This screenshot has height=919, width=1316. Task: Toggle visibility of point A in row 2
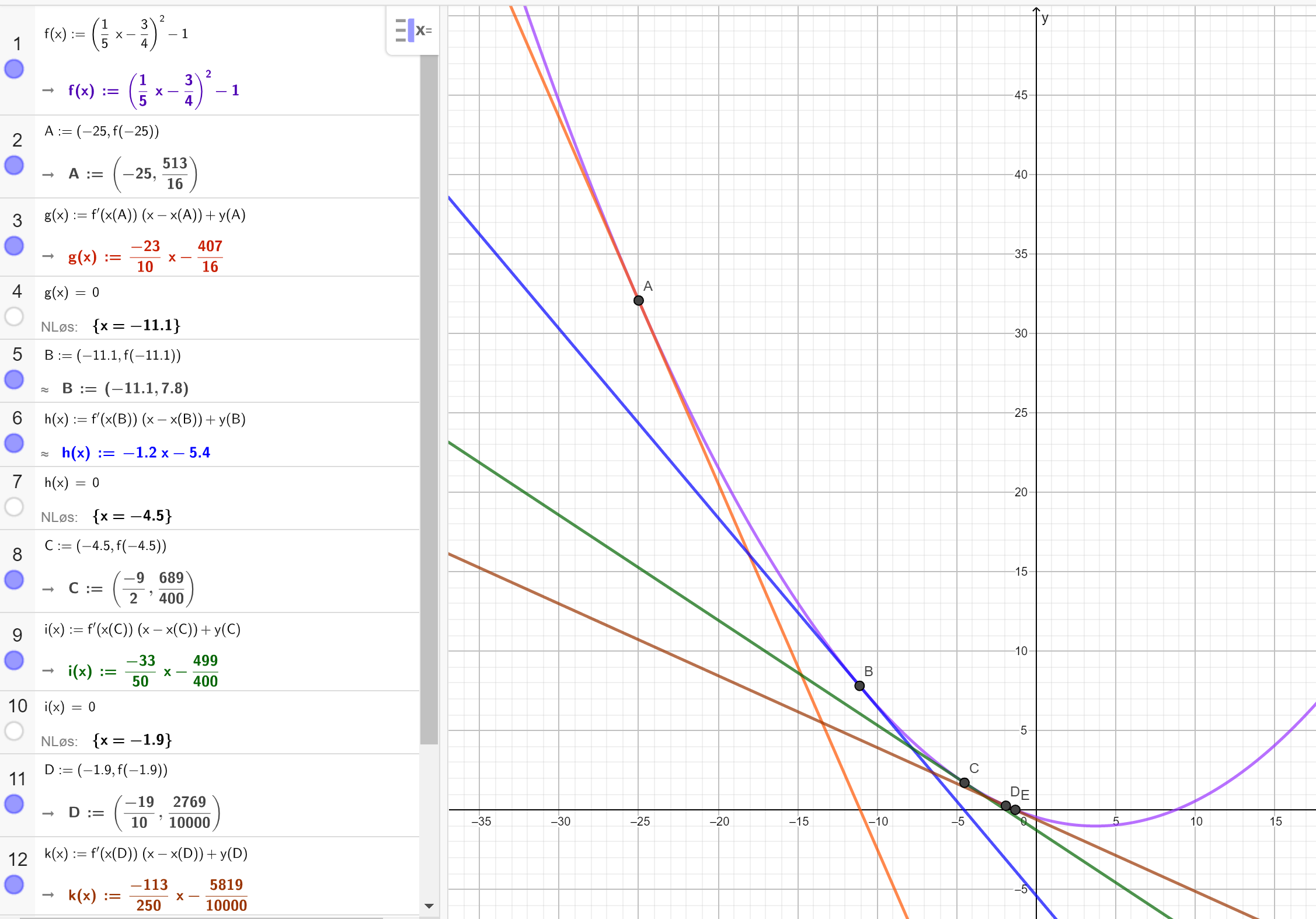pyautogui.click(x=14, y=165)
